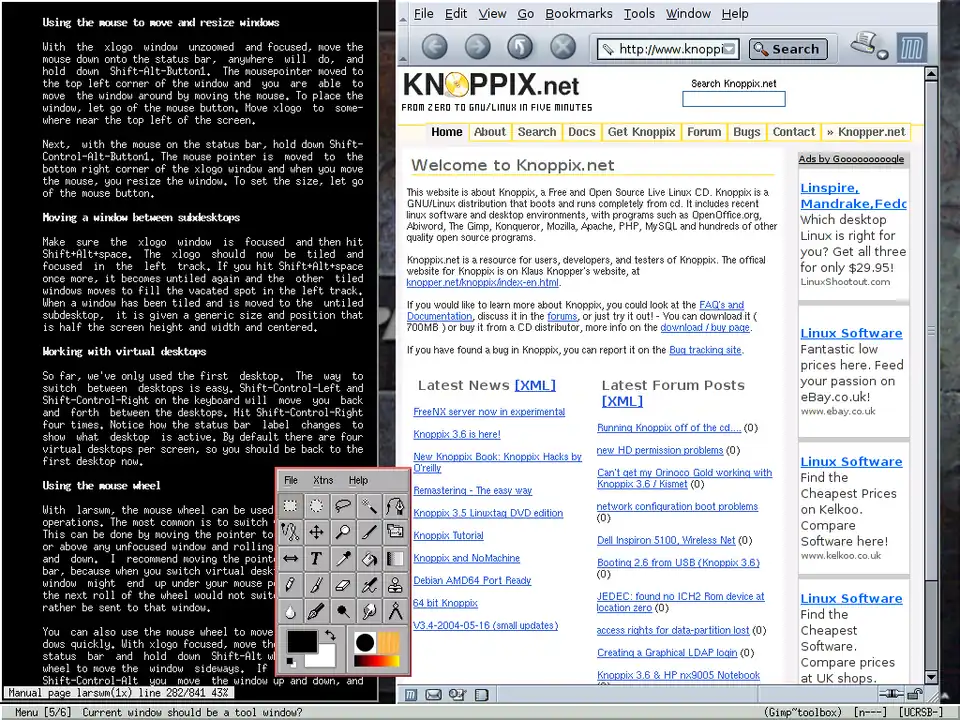Select the Color Picker eyedropper tool

342,559
